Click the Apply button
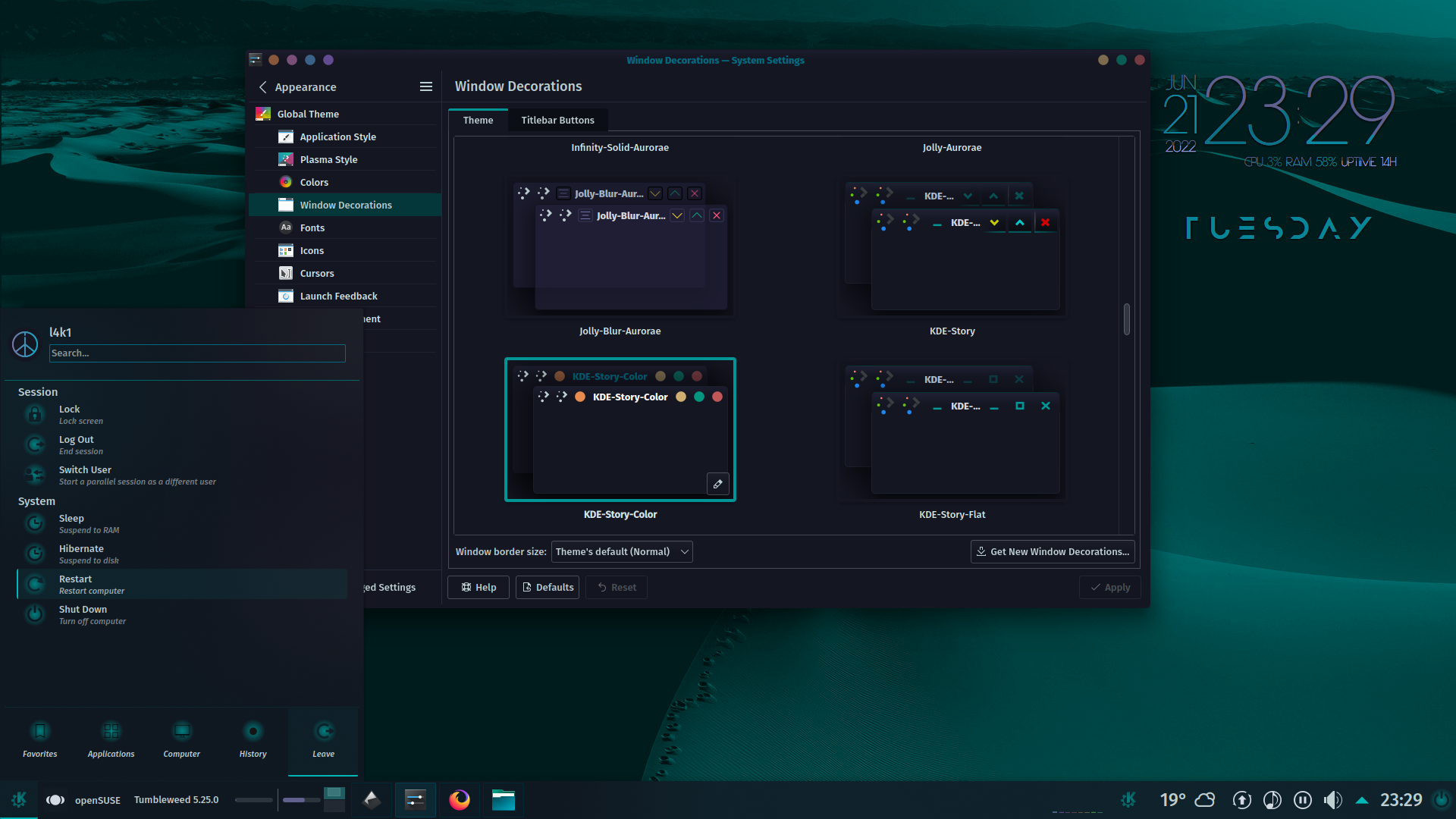 1110,587
